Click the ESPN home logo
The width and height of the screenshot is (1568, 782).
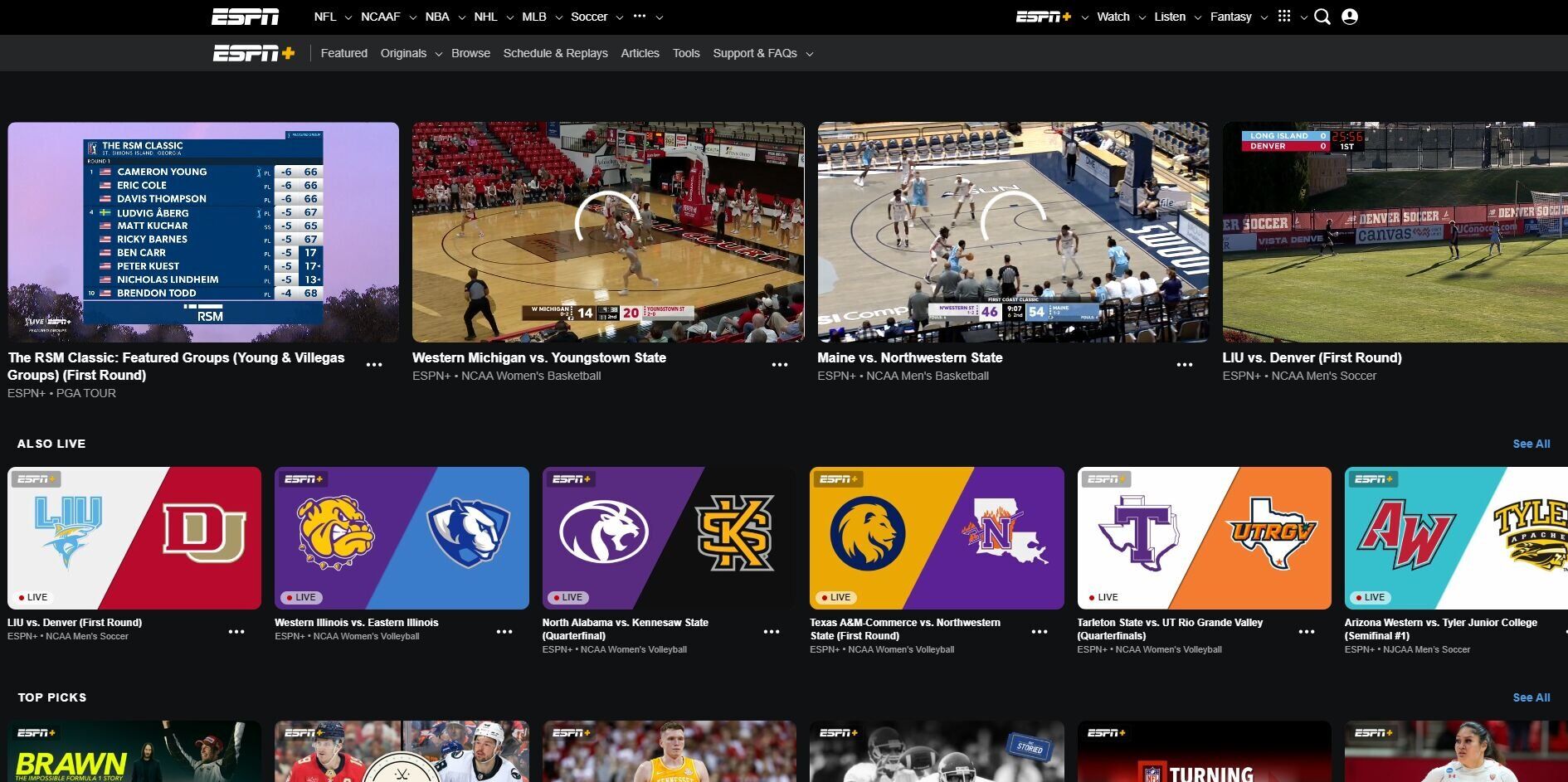click(x=245, y=17)
